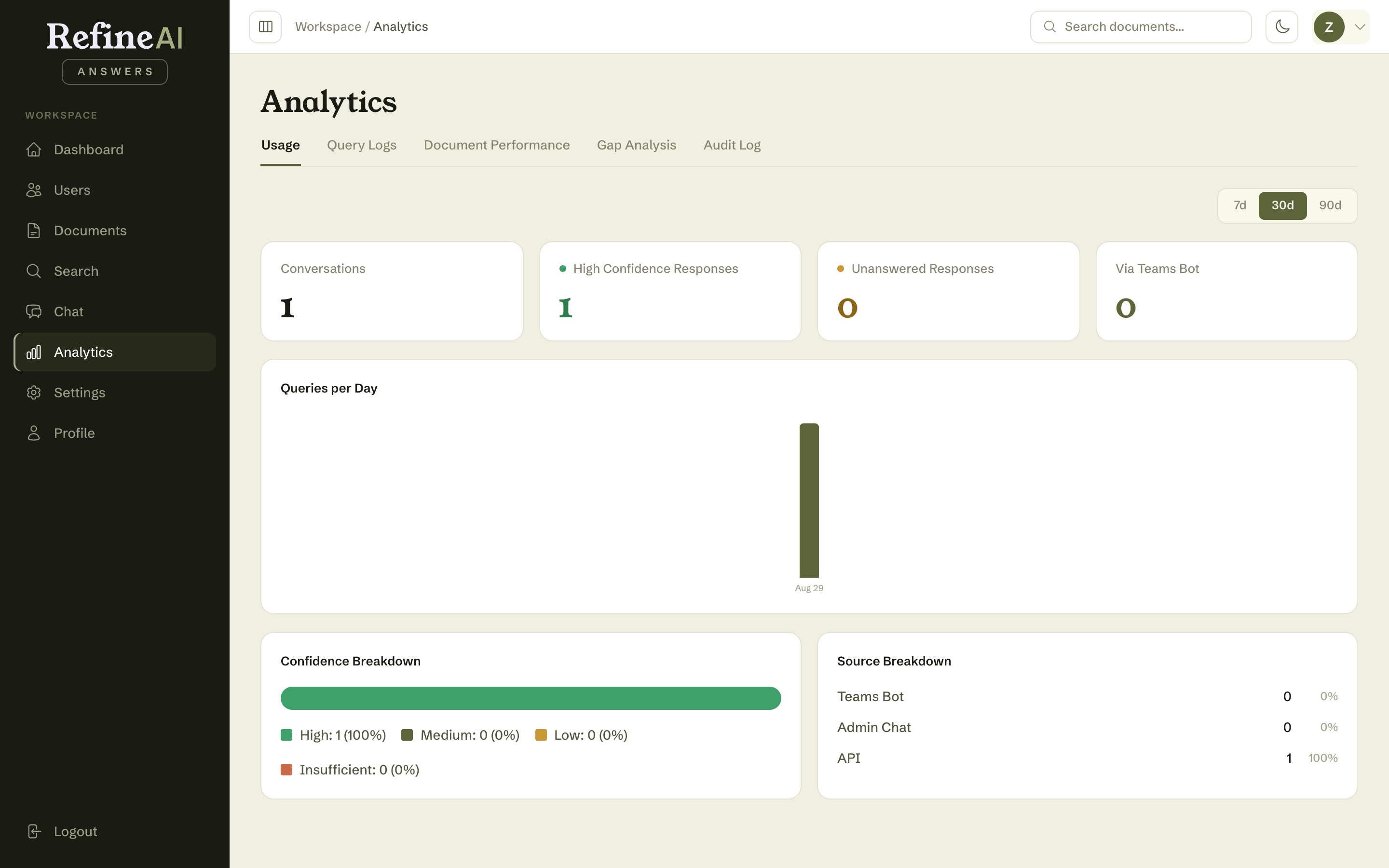Click the Aug 29 chart bar

809,501
